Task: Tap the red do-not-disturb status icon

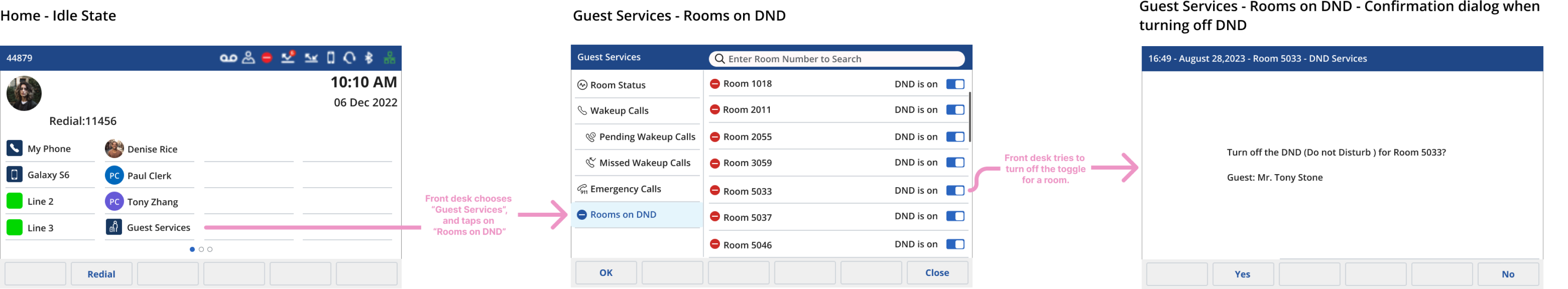Action: (267, 58)
